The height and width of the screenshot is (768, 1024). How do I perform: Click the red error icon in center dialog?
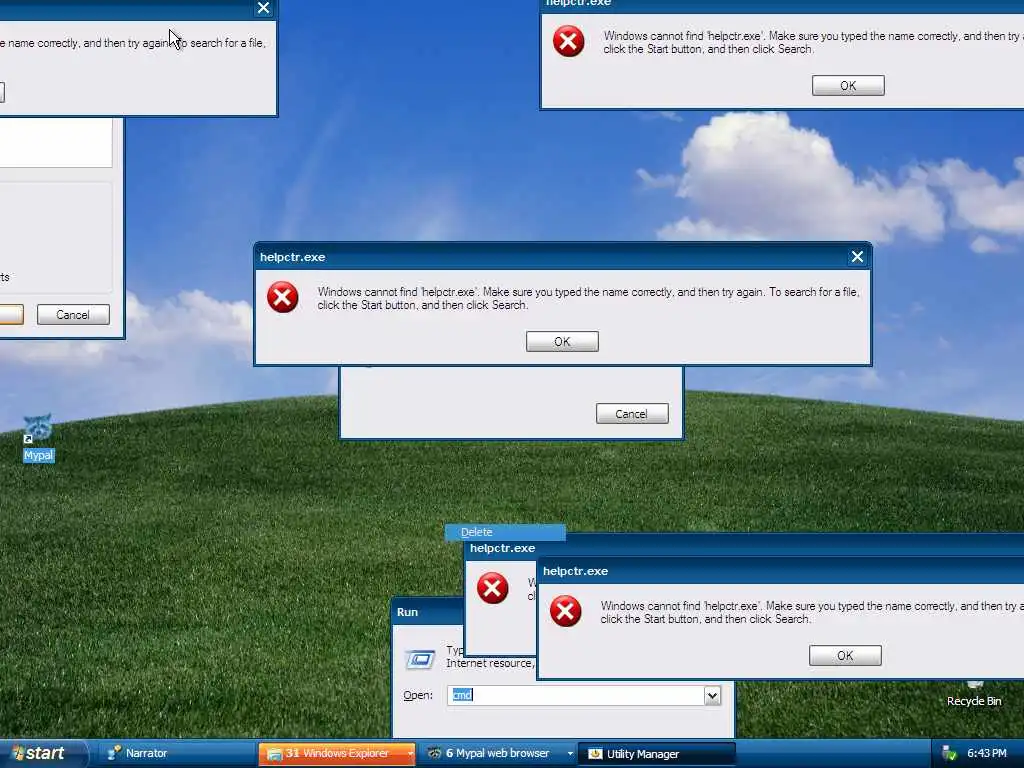tap(283, 297)
